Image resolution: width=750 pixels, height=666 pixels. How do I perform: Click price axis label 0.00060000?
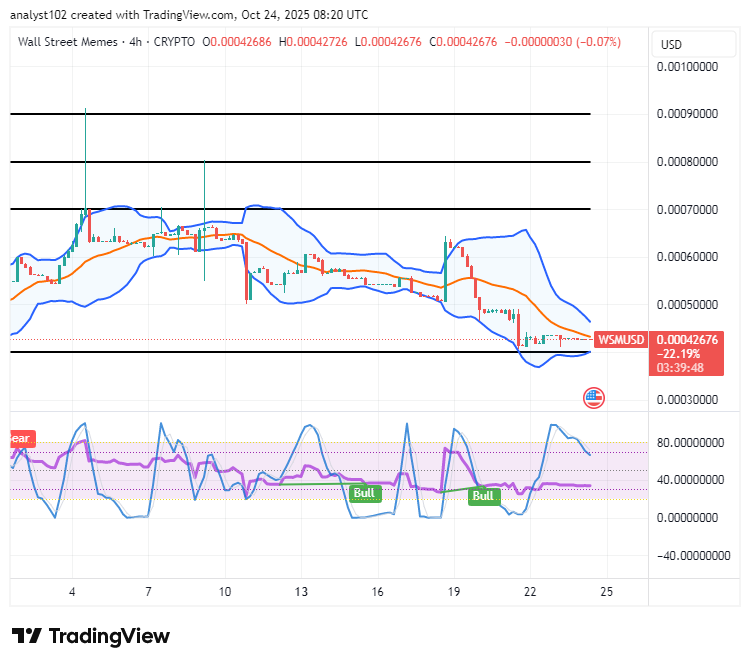pyautogui.click(x=687, y=257)
